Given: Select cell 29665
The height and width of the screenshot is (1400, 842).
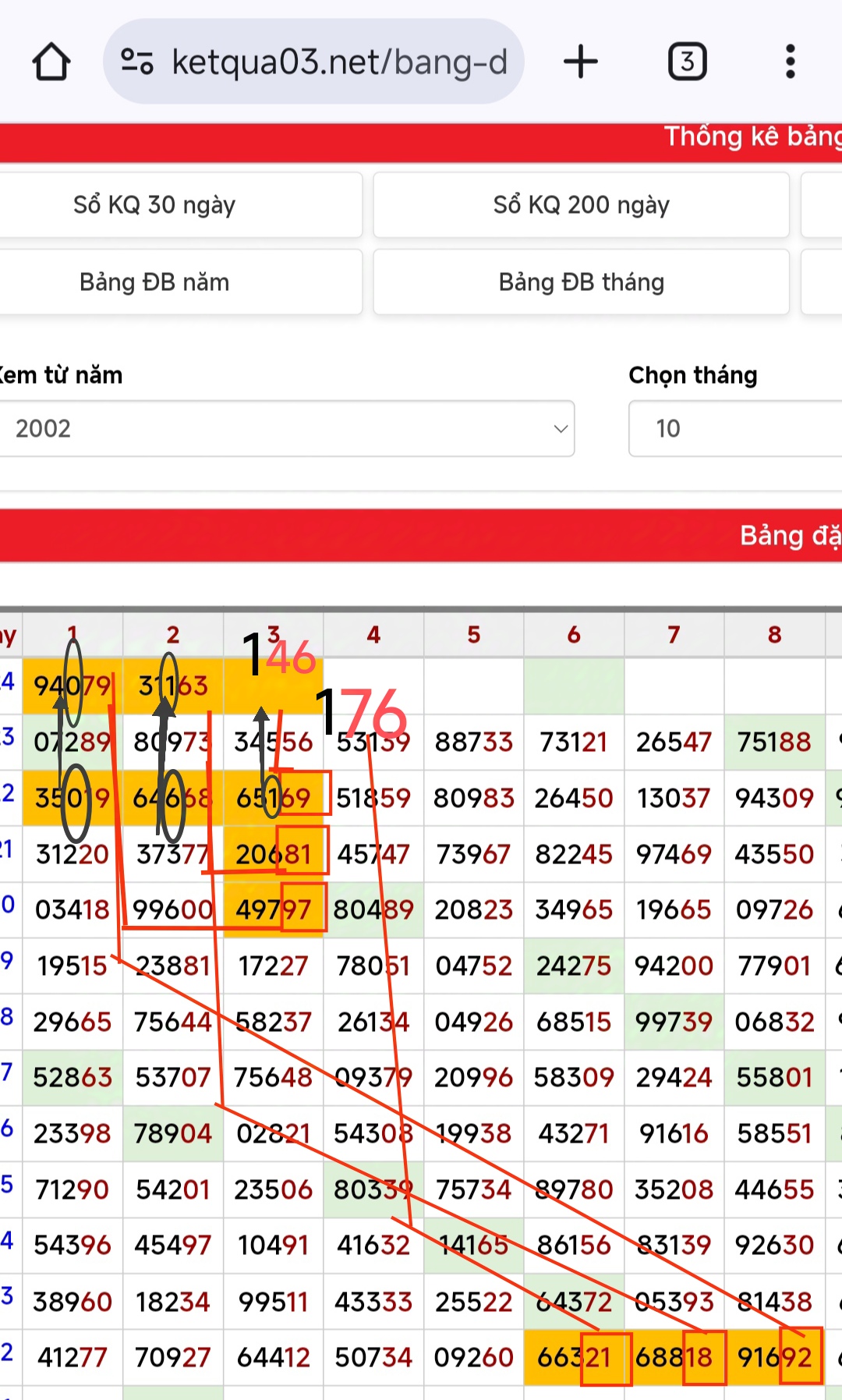Looking at the screenshot, I should pyautogui.click(x=73, y=1022).
